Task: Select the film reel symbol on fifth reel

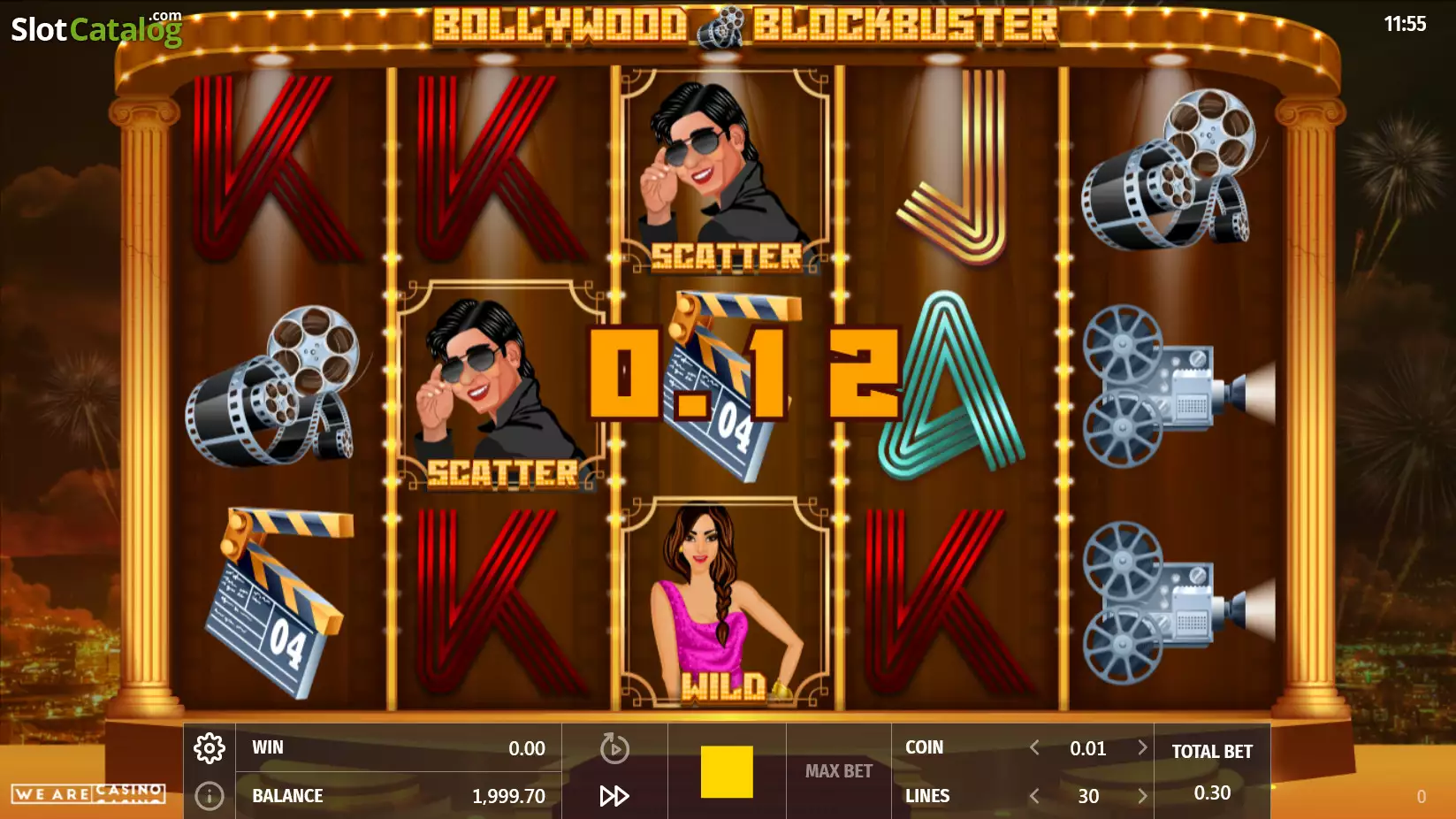Action: pos(1169,170)
